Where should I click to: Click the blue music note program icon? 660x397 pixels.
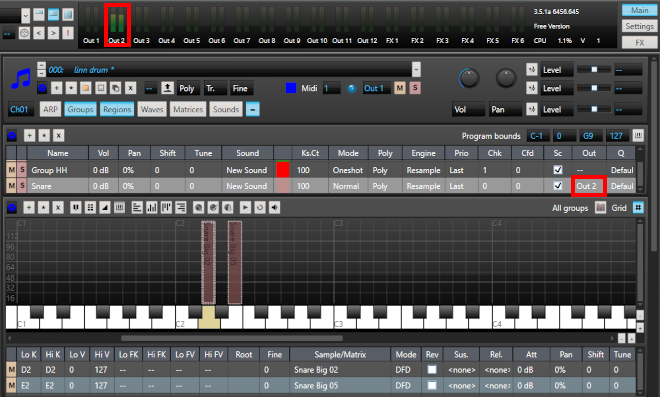(x=21, y=79)
